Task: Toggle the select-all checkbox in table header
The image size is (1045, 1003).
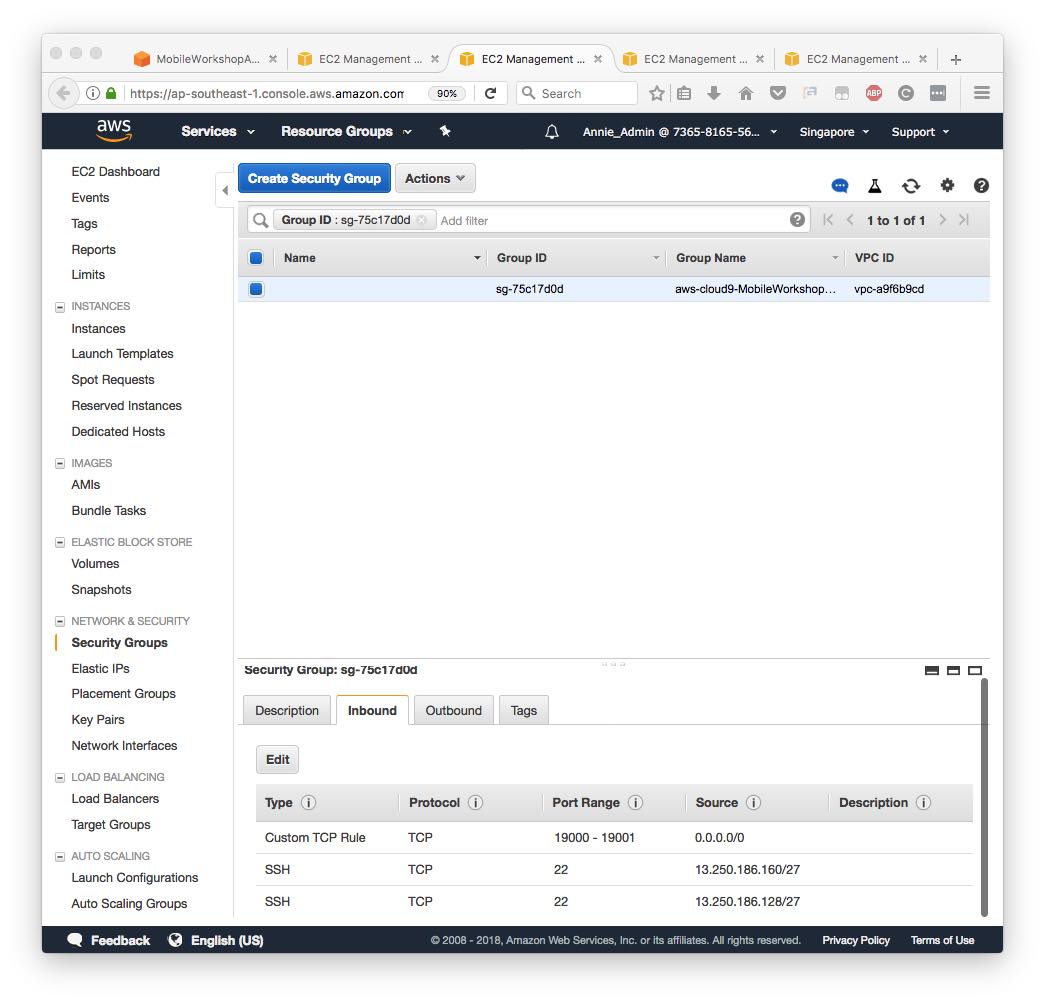Action: [256, 258]
